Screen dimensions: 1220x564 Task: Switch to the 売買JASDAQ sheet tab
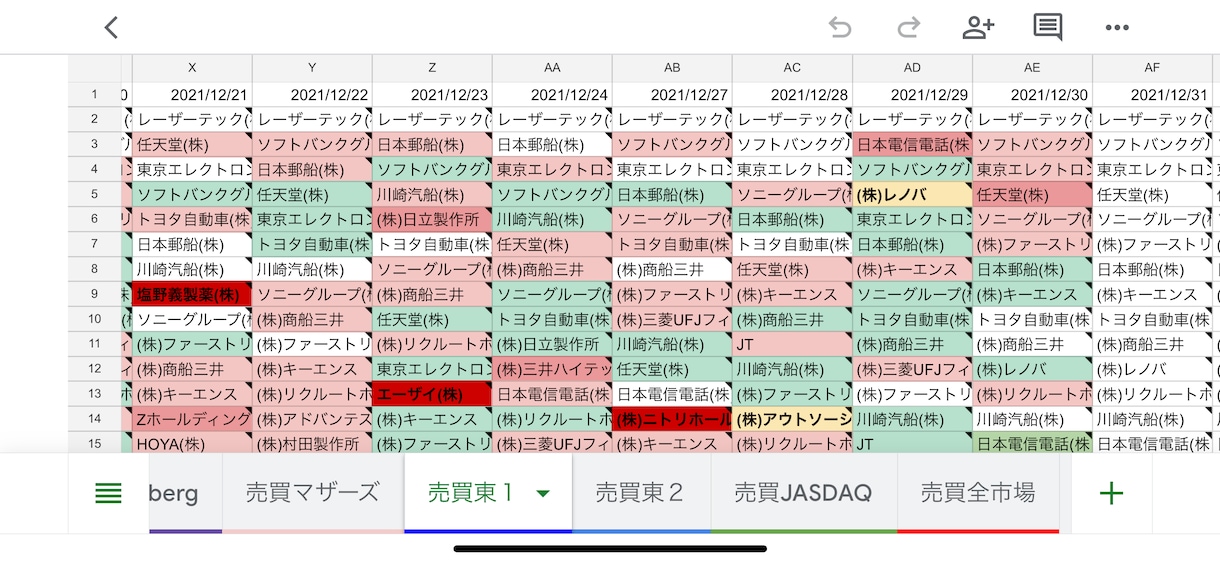point(803,492)
